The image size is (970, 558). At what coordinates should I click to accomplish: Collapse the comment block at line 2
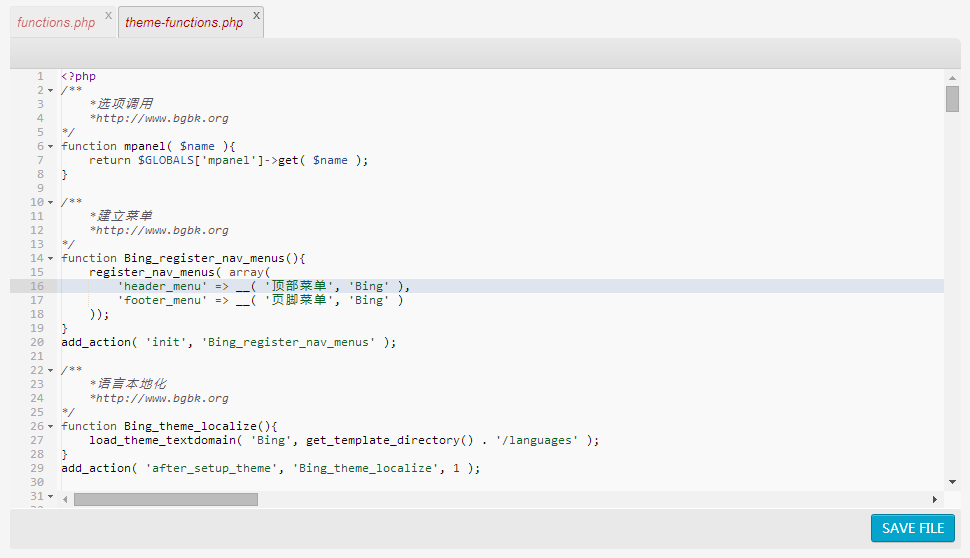51,91
